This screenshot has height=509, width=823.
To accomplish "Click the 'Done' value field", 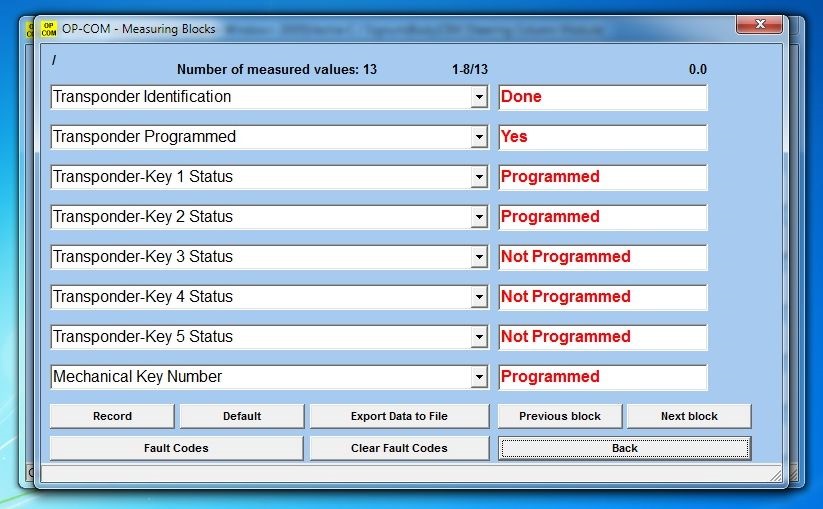I will pos(603,98).
